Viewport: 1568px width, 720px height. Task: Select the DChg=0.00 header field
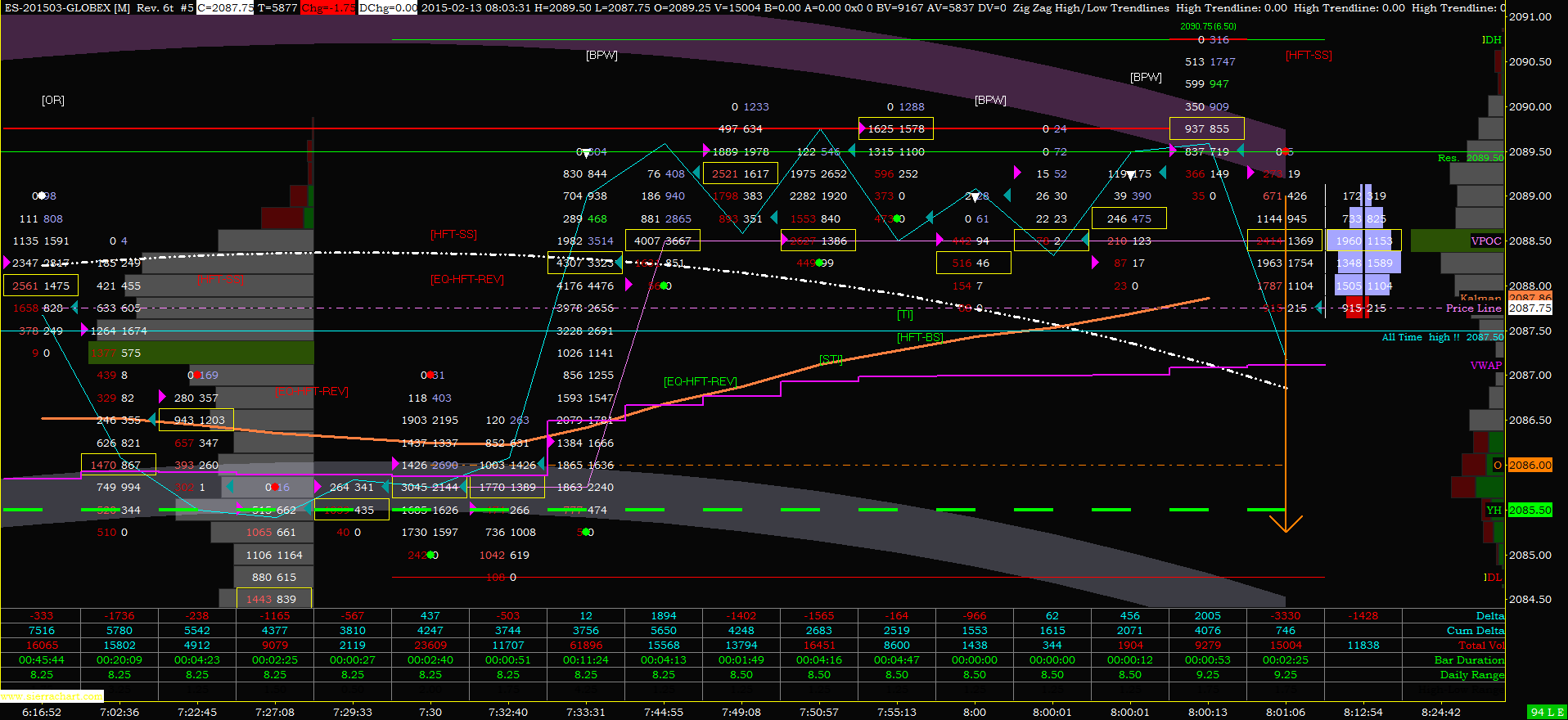pos(388,7)
